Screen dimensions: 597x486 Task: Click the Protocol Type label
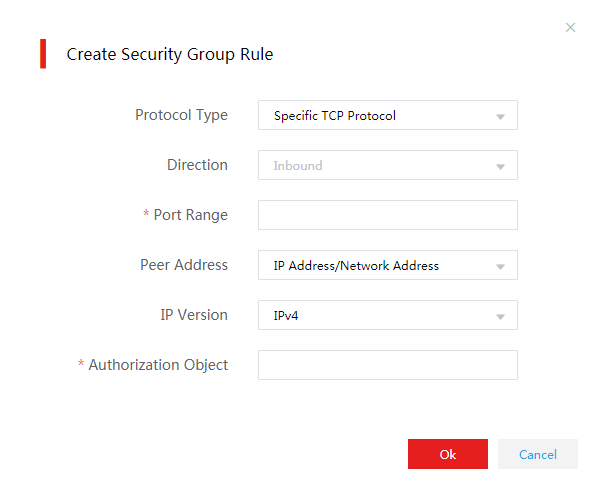tap(181, 115)
